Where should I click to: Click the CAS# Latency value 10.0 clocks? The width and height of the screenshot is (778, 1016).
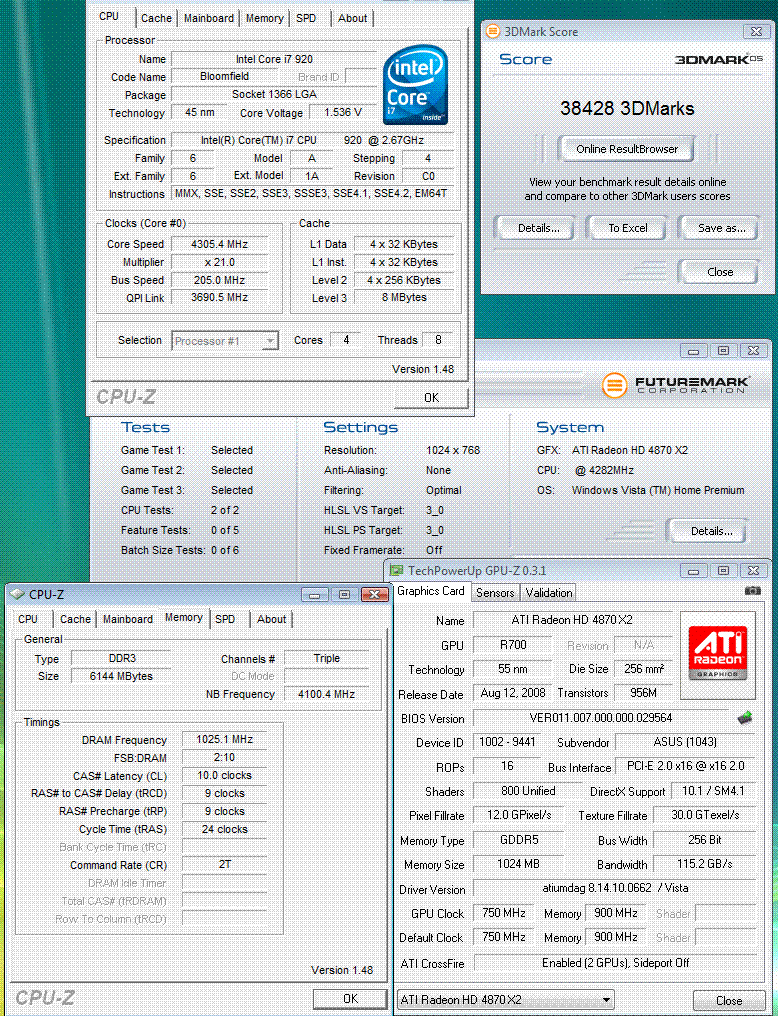tap(224, 776)
